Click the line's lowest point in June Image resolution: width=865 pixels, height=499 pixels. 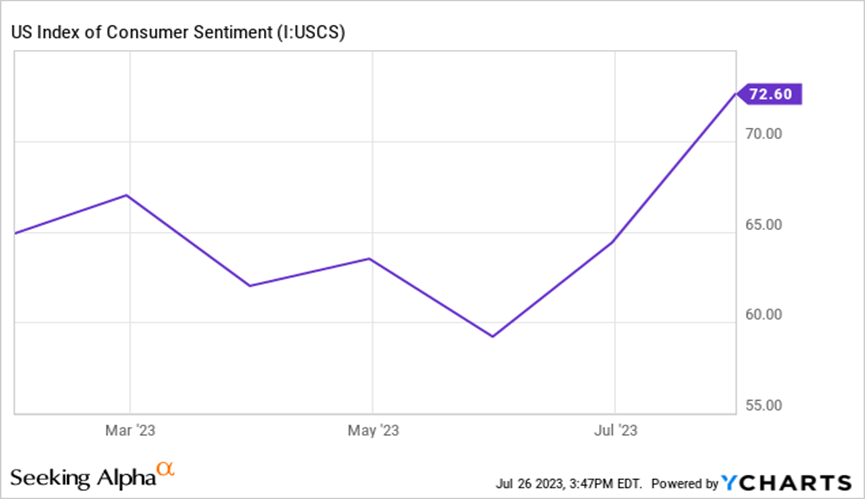coord(492,336)
